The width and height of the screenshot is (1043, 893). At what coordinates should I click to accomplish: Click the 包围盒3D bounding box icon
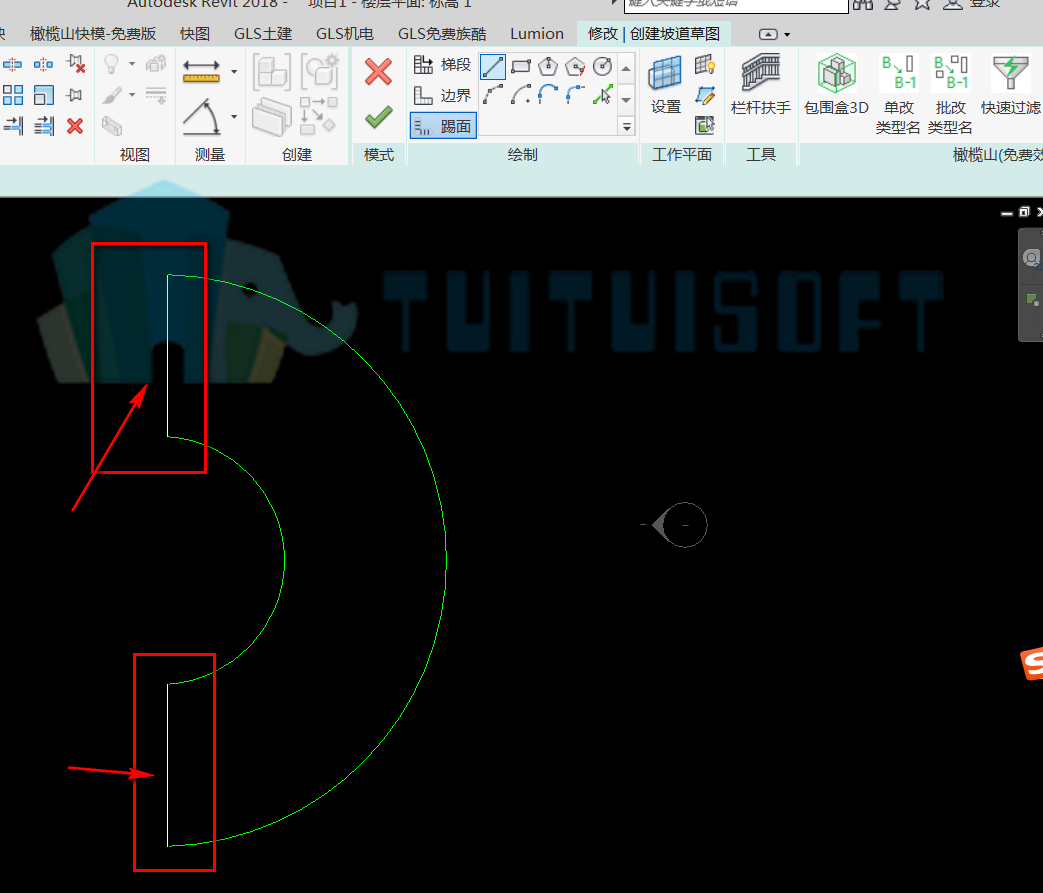click(836, 85)
